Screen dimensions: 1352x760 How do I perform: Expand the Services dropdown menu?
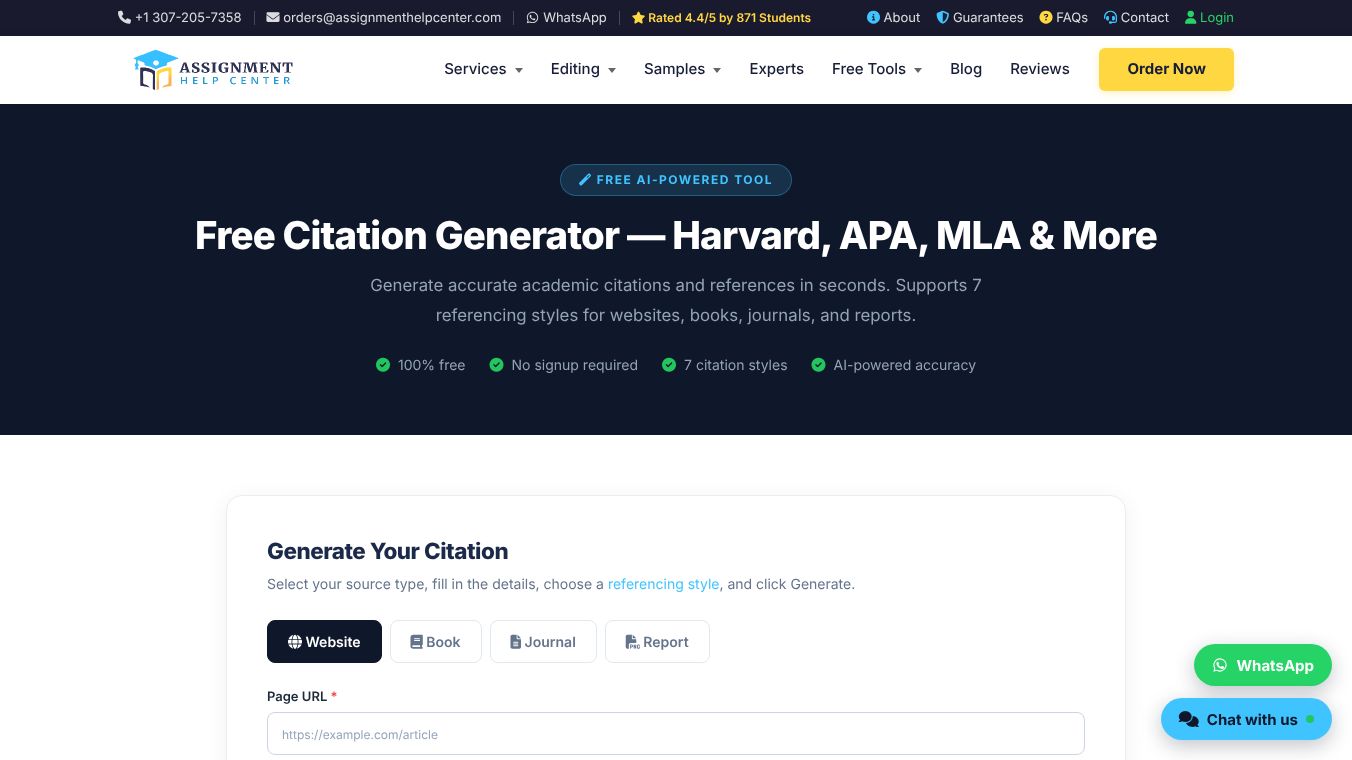(483, 69)
